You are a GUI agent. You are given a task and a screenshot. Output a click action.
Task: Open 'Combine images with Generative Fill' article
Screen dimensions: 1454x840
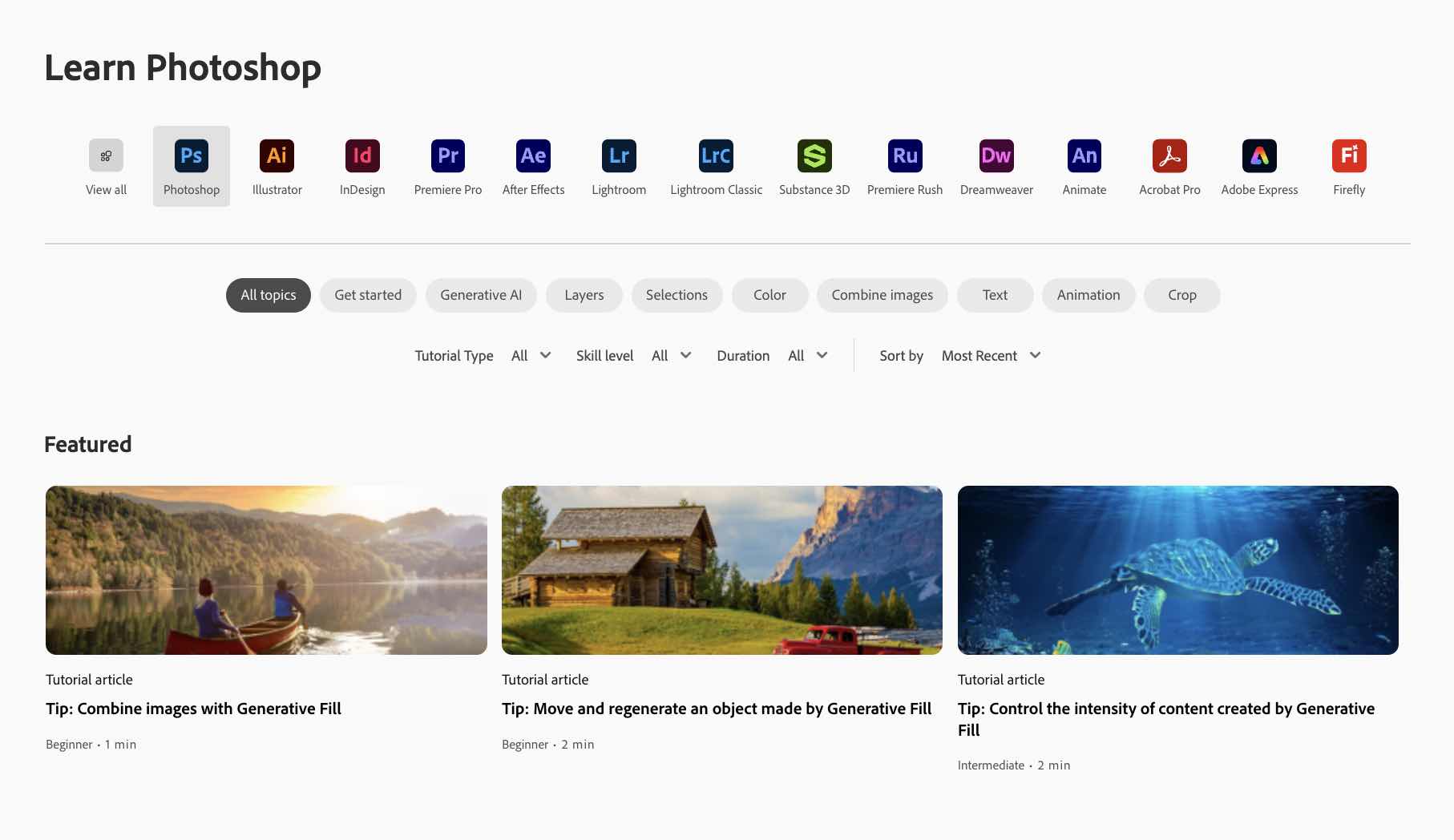(x=193, y=709)
